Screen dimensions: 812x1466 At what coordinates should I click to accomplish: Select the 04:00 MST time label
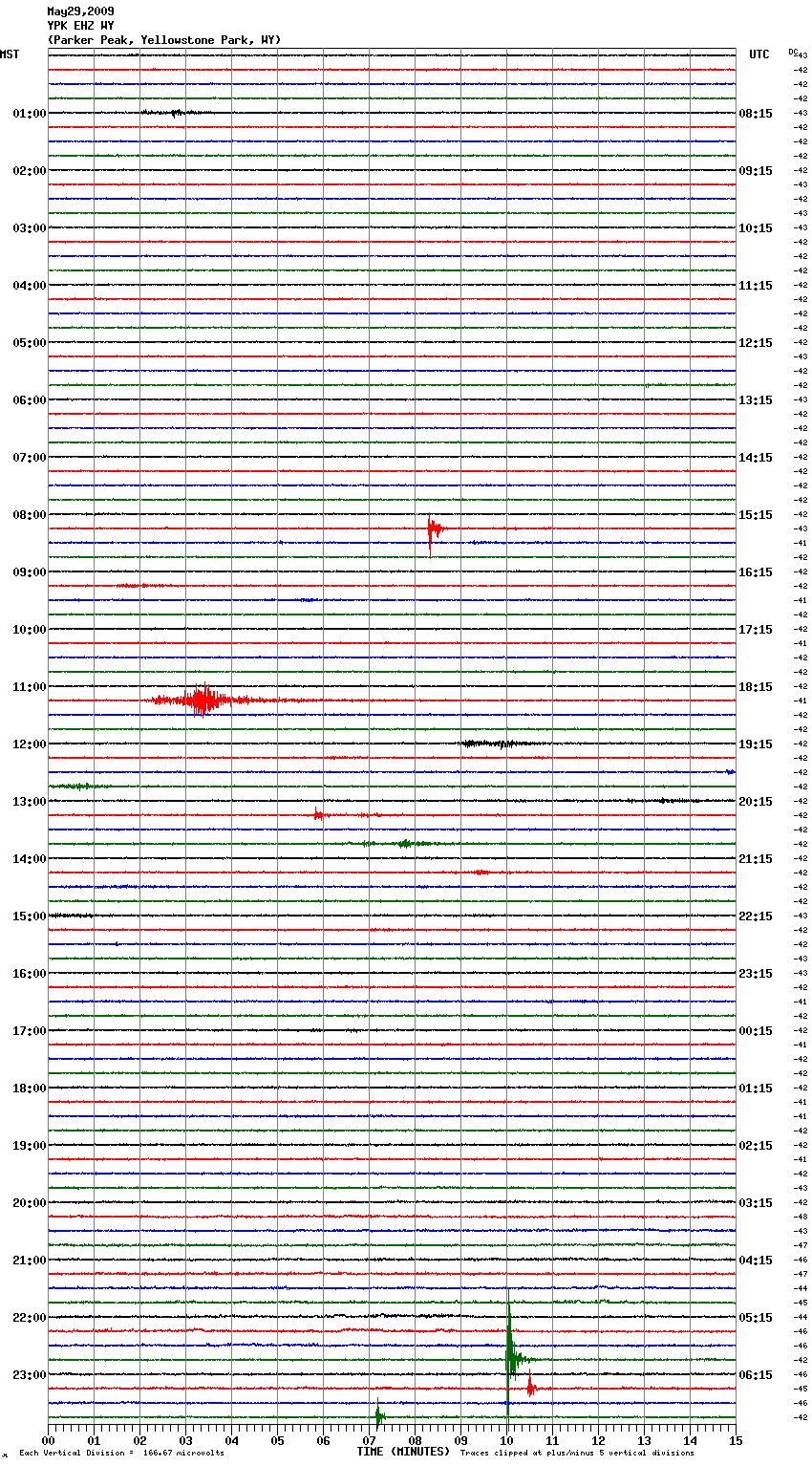(x=29, y=286)
